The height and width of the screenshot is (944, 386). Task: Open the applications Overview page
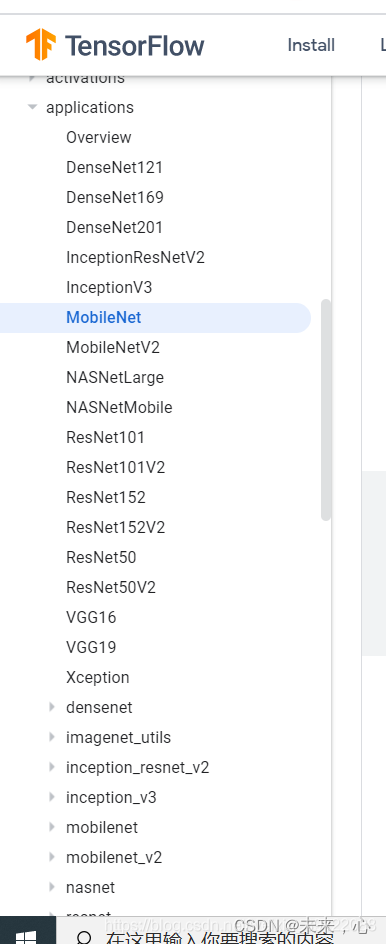99,137
